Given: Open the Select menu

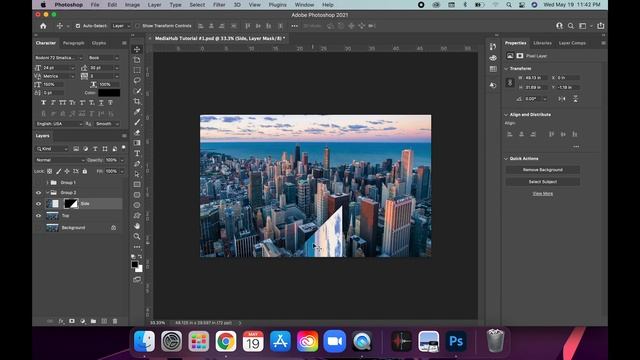Looking at the screenshot, I should click(197, 5).
